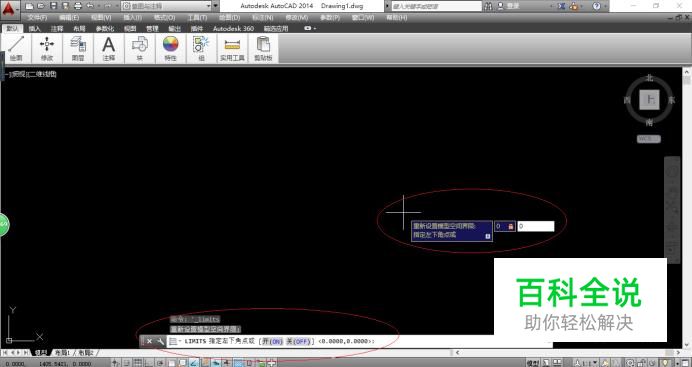Close the command line with its X button
This screenshot has width=692, height=367.
(x=150, y=341)
